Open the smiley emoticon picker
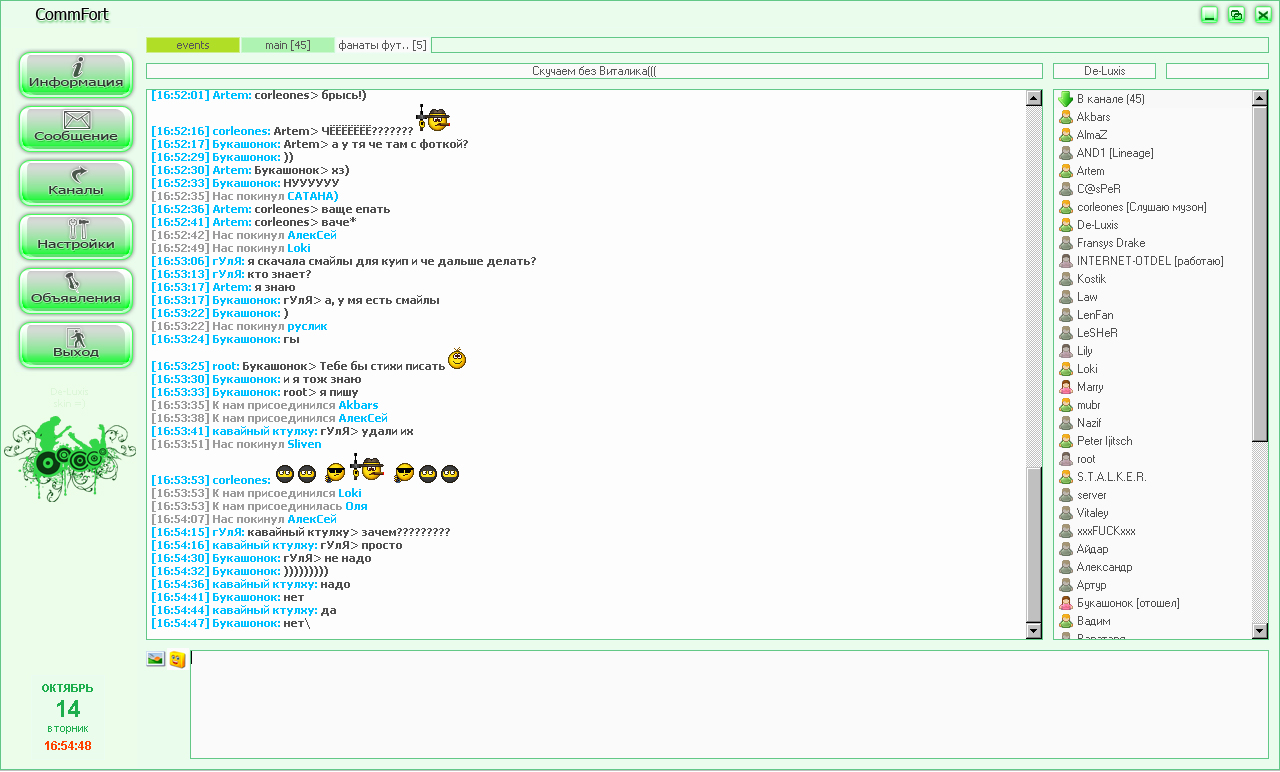 click(177, 659)
